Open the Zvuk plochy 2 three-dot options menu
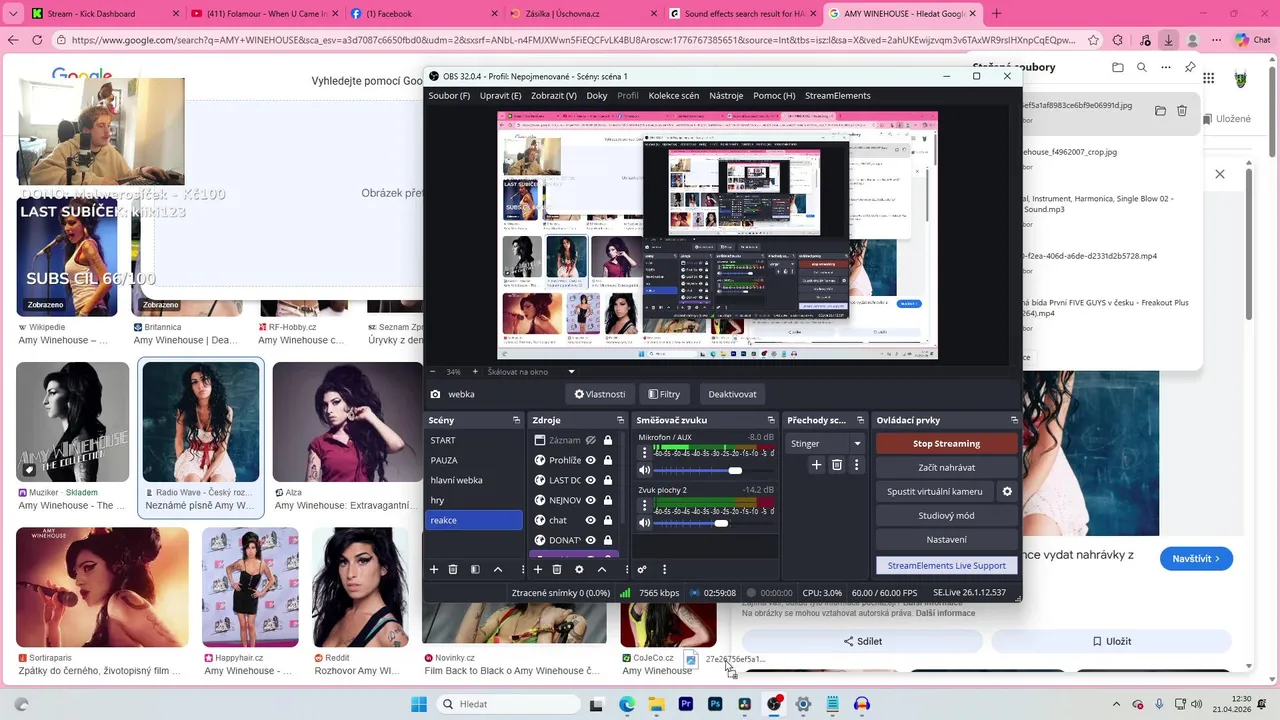This screenshot has width=1280, height=720. point(644,505)
